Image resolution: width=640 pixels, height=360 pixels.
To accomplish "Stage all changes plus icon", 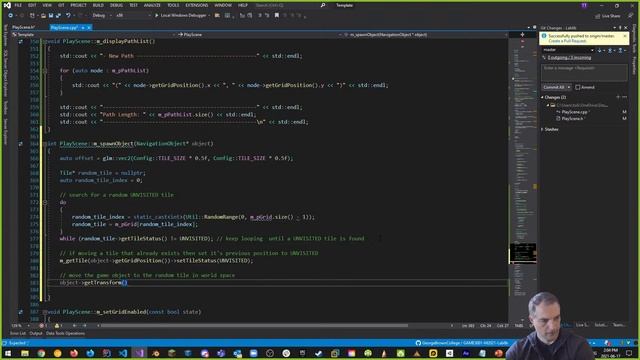I will tap(618, 97).
